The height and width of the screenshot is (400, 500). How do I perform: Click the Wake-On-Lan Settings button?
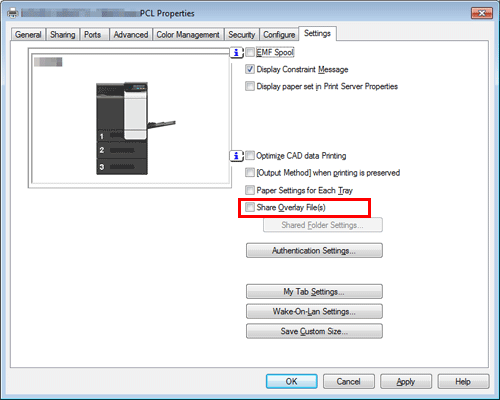[x=314, y=311]
